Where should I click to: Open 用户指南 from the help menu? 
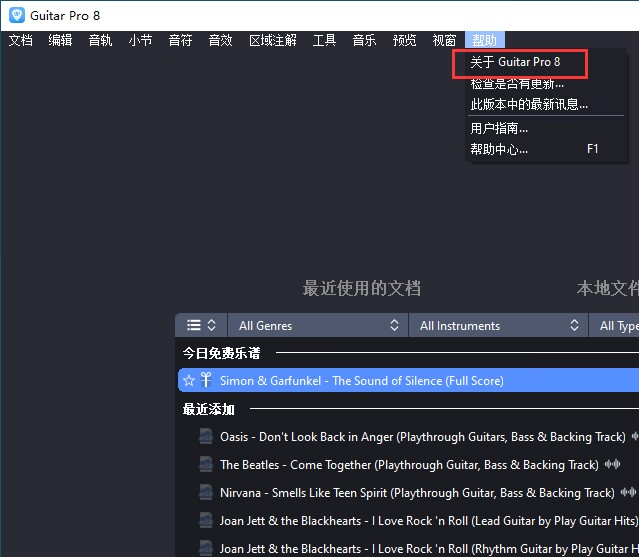pos(499,128)
